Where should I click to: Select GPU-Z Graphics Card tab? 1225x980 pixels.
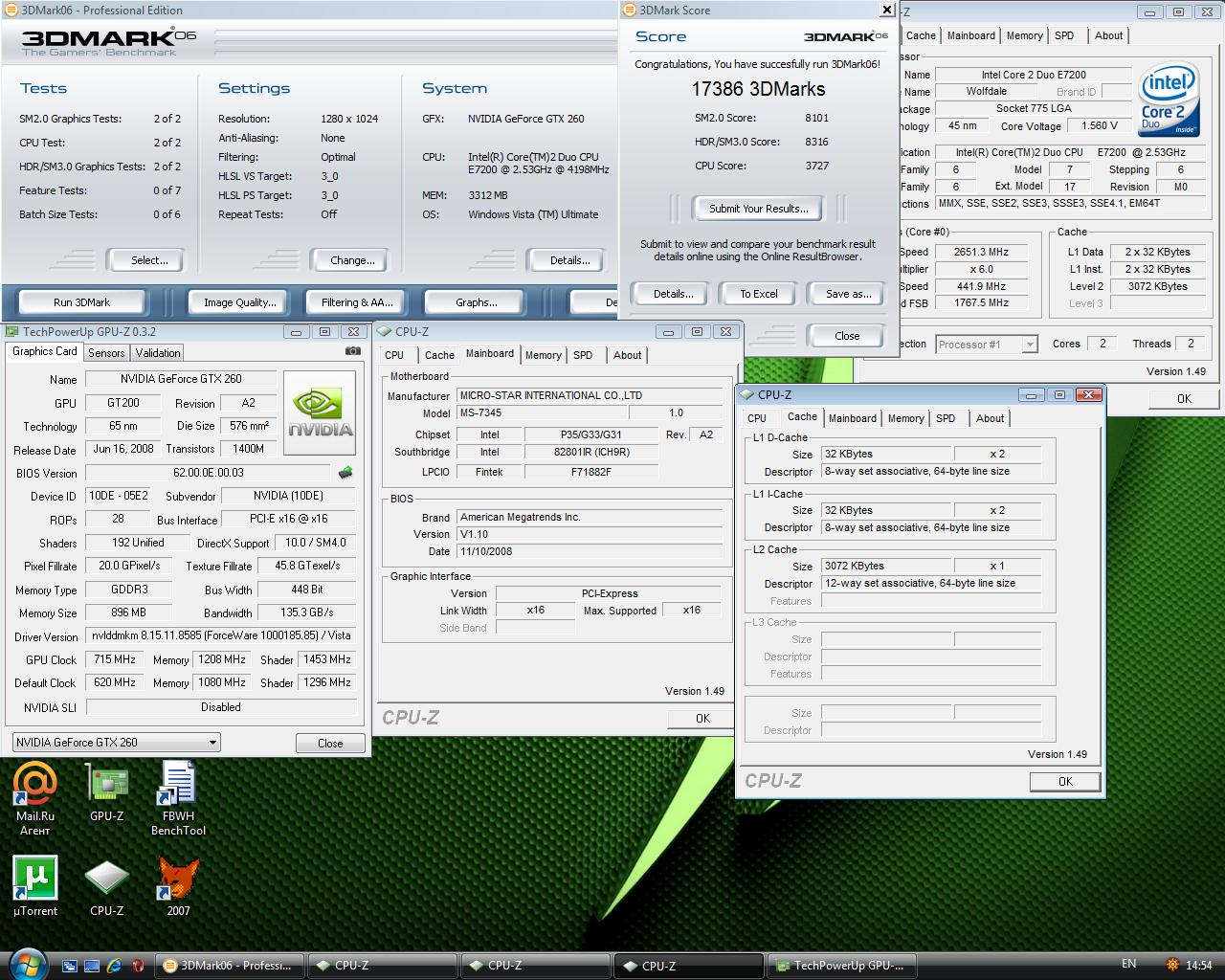point(45,351)
